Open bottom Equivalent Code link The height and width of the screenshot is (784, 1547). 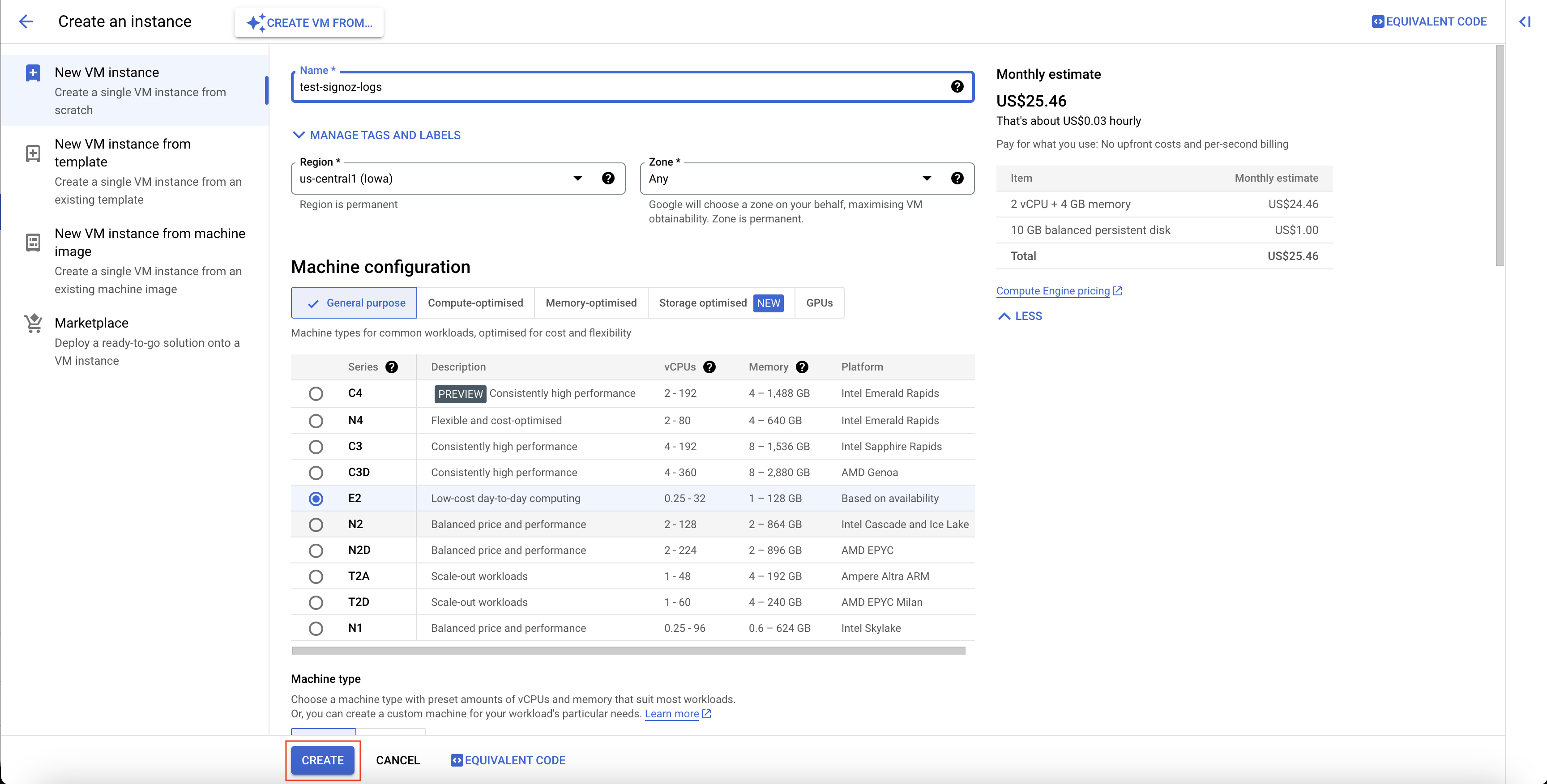[x=508, y=760]
